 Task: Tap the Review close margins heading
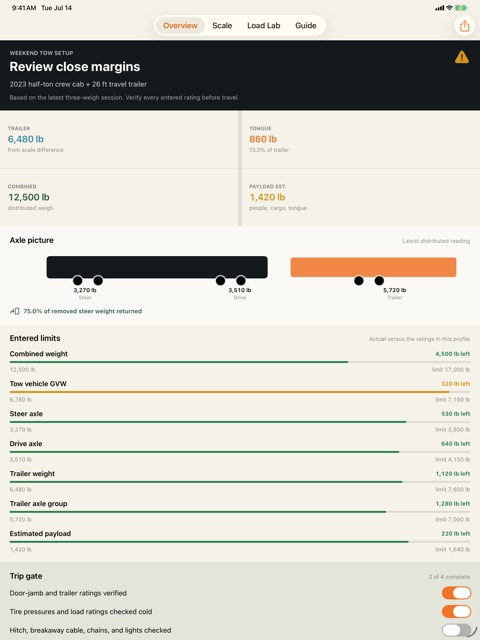pyautogui.click(x=75, y=67)
